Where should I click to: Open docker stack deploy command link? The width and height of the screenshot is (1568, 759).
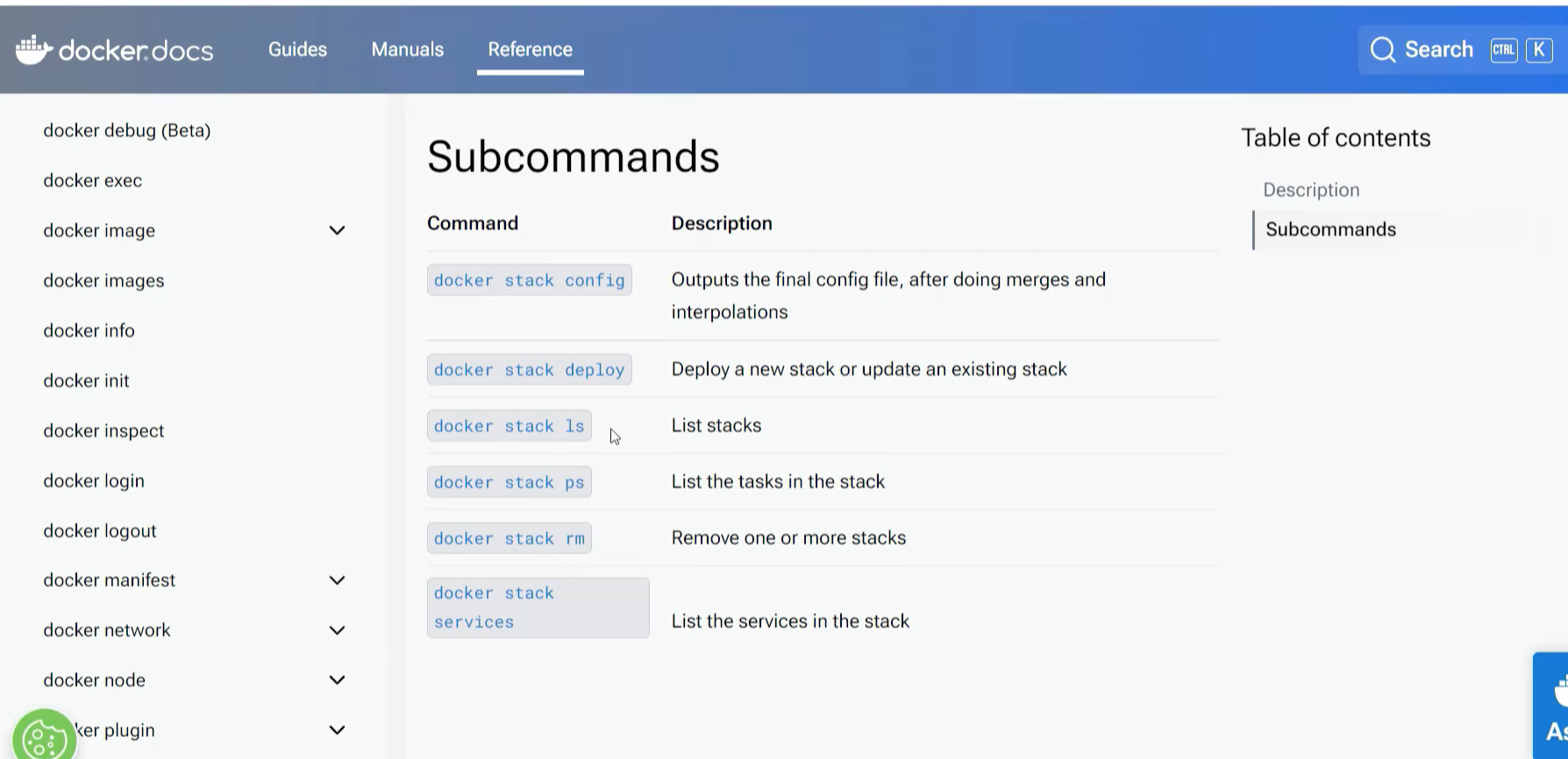coord(530,370)
